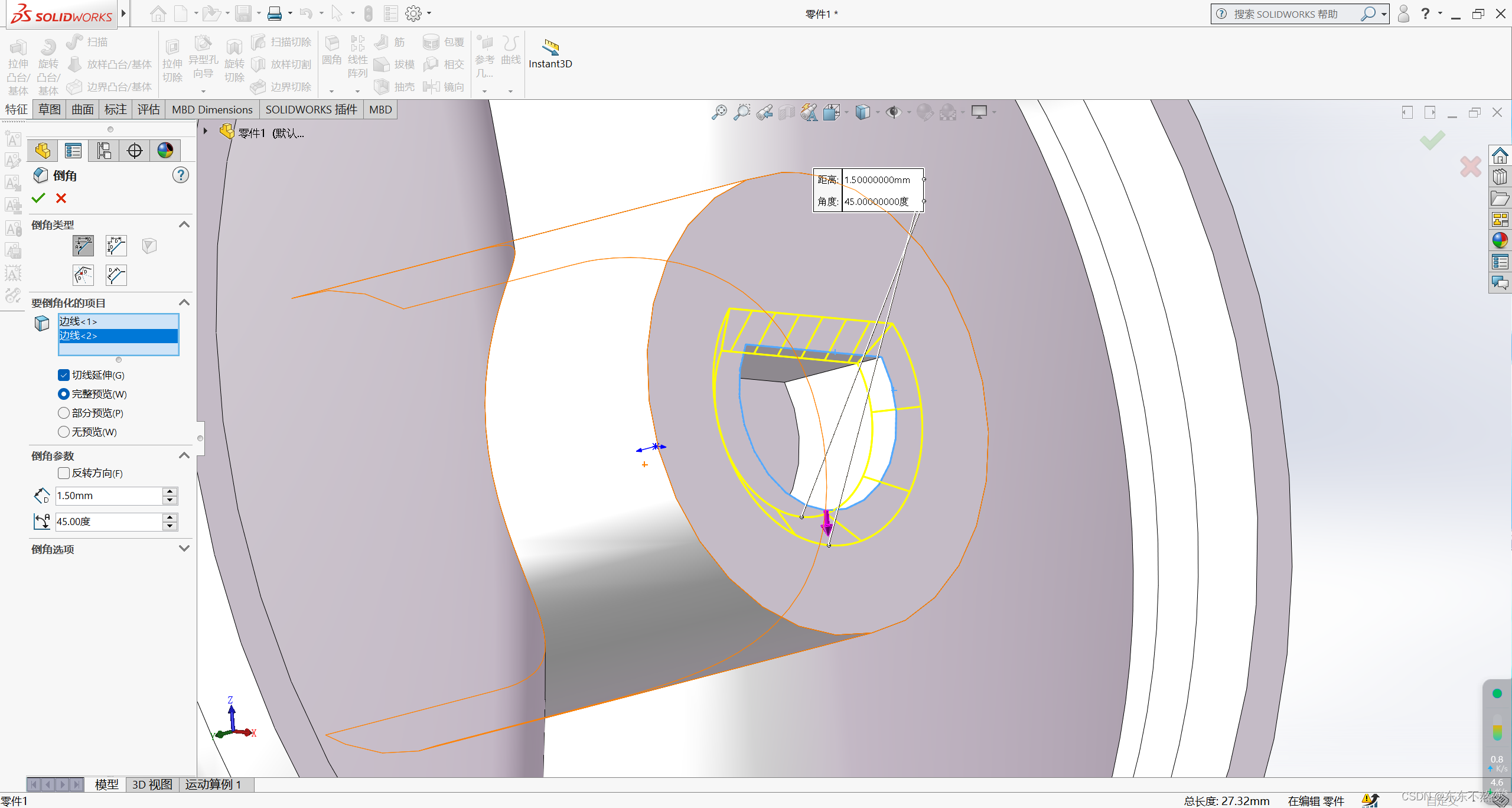Open chamfer help question mark
1512x808 pixels.
click(x=180, y=175)
